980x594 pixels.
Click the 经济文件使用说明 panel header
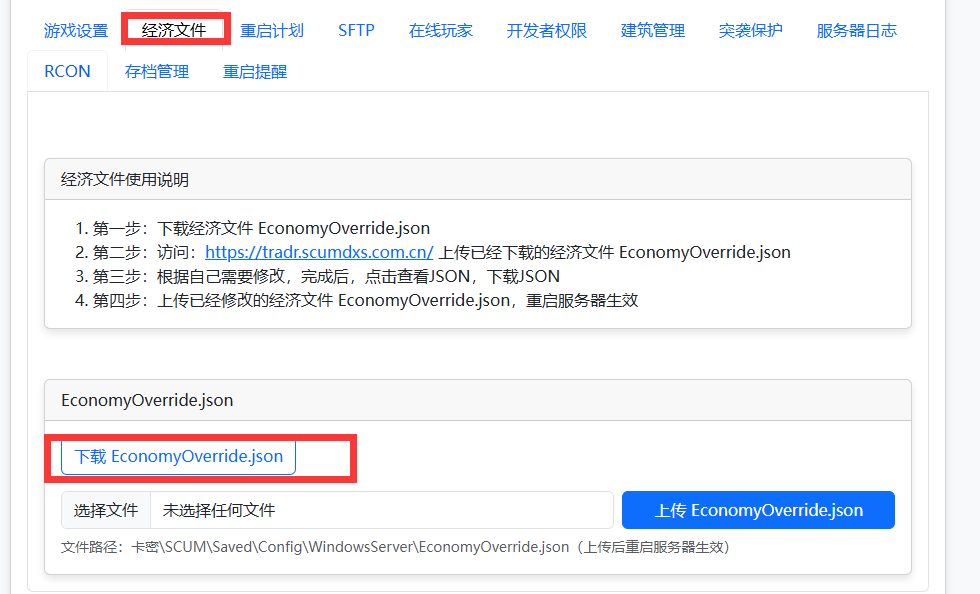click(x=478, y=179)
